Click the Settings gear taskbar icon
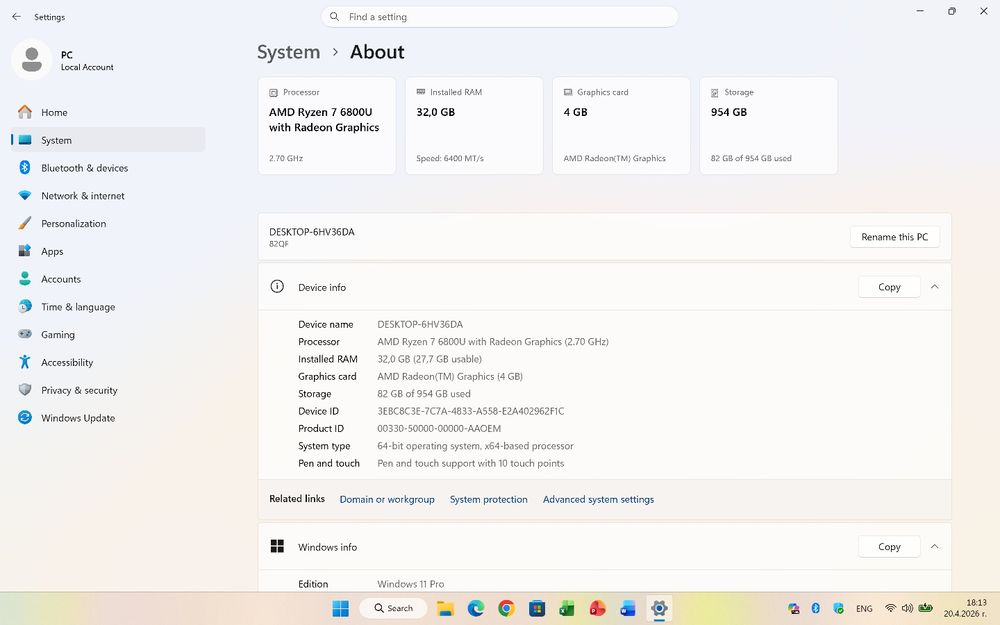 coord(659,608)
